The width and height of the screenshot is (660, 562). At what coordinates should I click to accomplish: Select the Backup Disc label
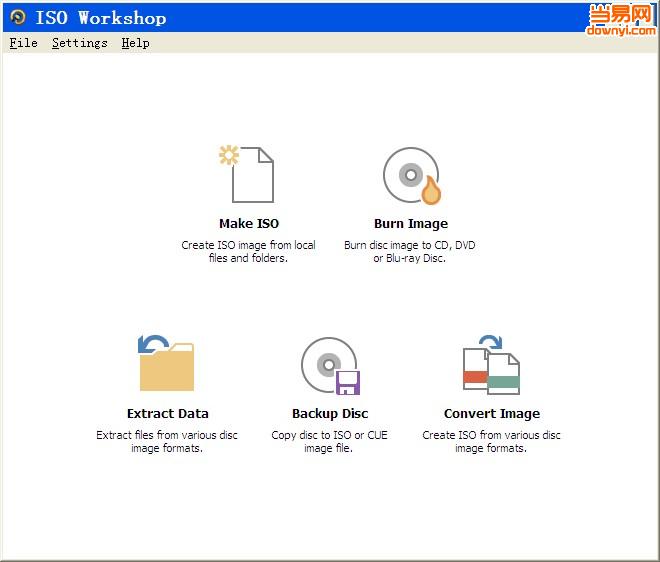click(x=330, y=413)
